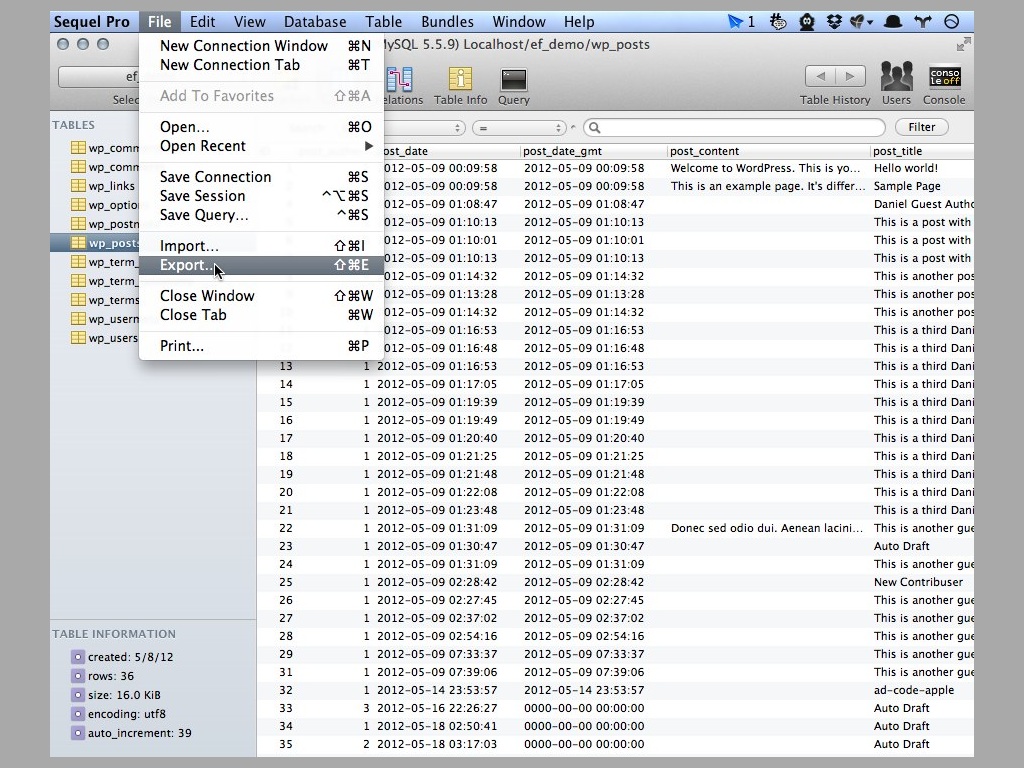Expand the Open Recent submenu
This screenshot has height=768, width=1024.
click(x=262, y=146)
